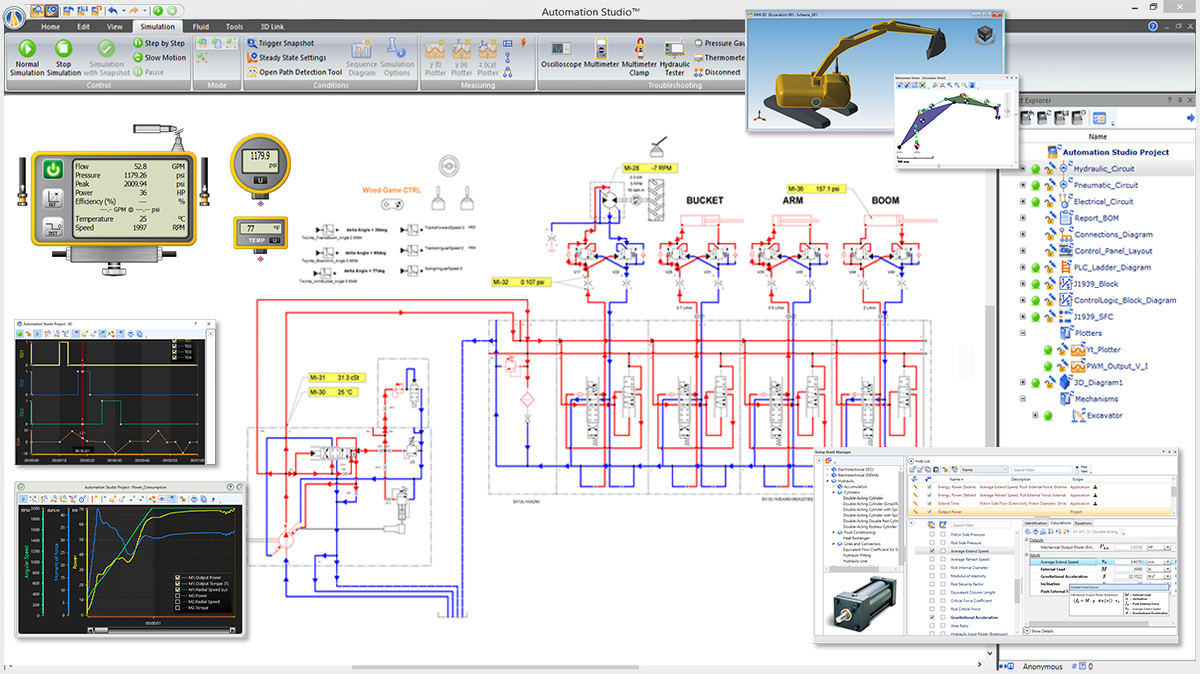Open the Sequence Diagram
This screenshot has width=1200, height=674.
361,57
